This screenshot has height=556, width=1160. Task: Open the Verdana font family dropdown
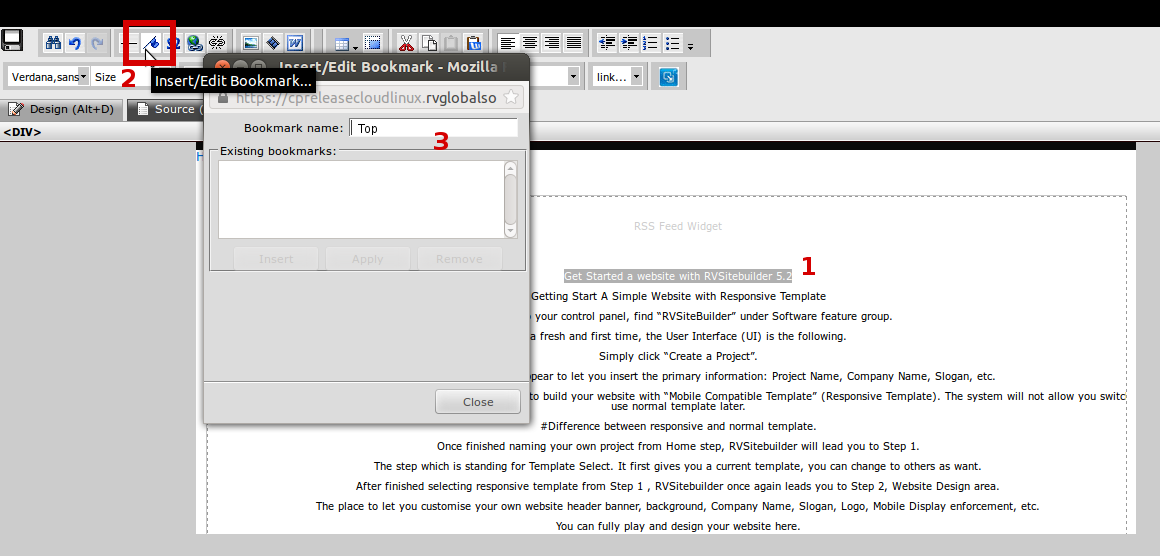pyautogui.click(x=48, y=76)
